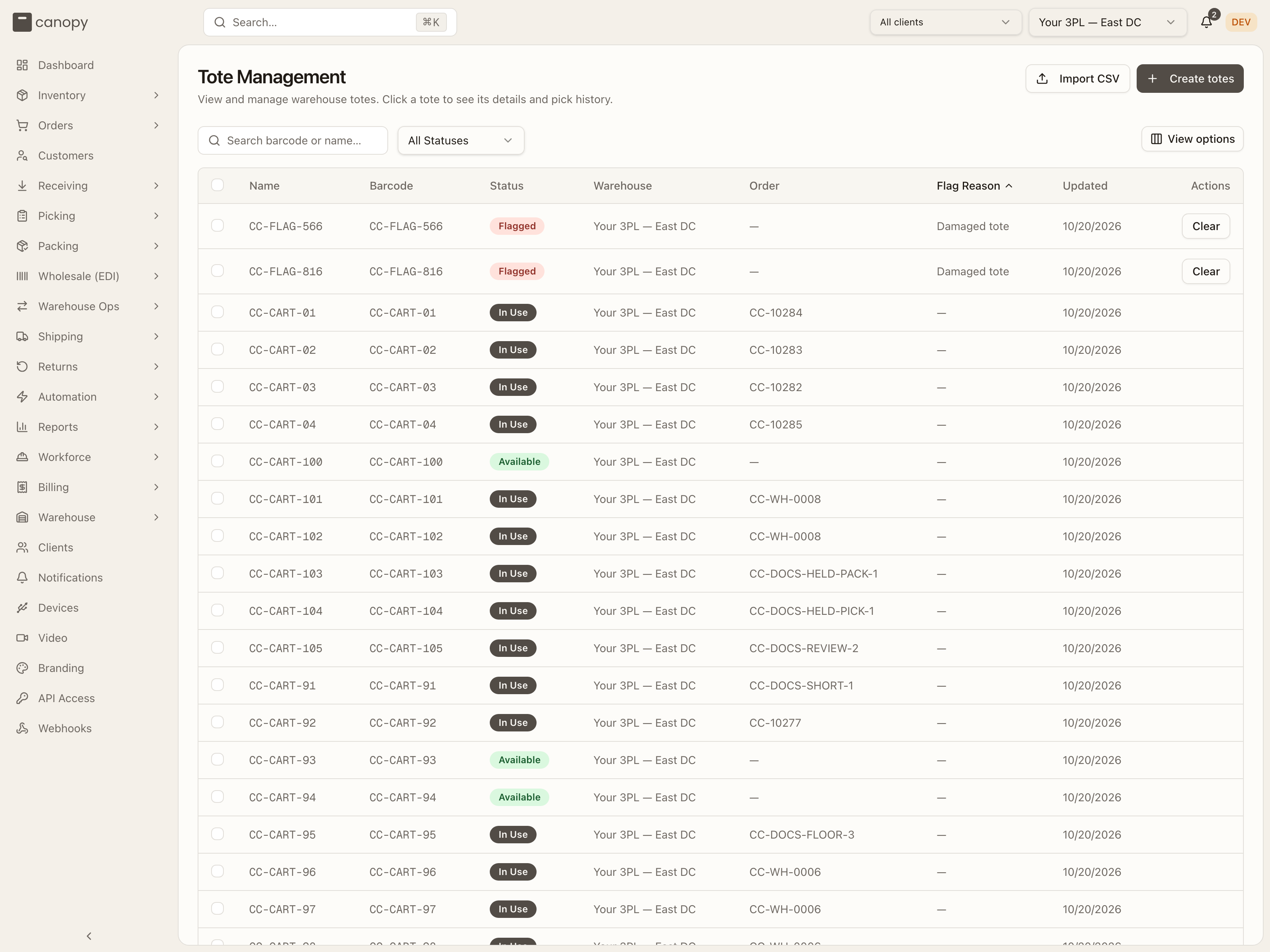The height and width of the screenshot is (952, 1270).
Task: Click the Inventory box icon
Action: [x=22, y=95]
